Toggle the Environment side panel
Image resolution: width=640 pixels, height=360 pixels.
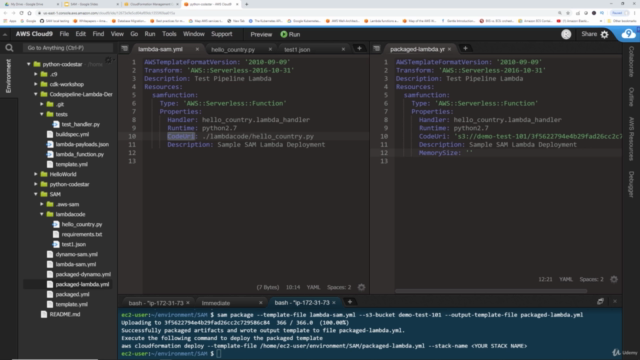pyautogui.click(x=8, y=76)
